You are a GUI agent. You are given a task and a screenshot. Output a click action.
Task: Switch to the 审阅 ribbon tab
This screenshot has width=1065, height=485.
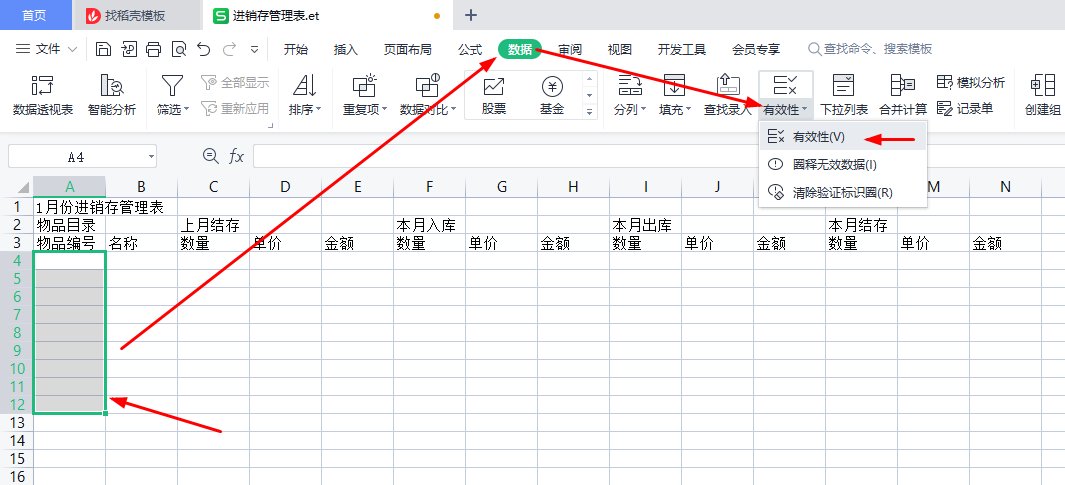click(570, 50)
